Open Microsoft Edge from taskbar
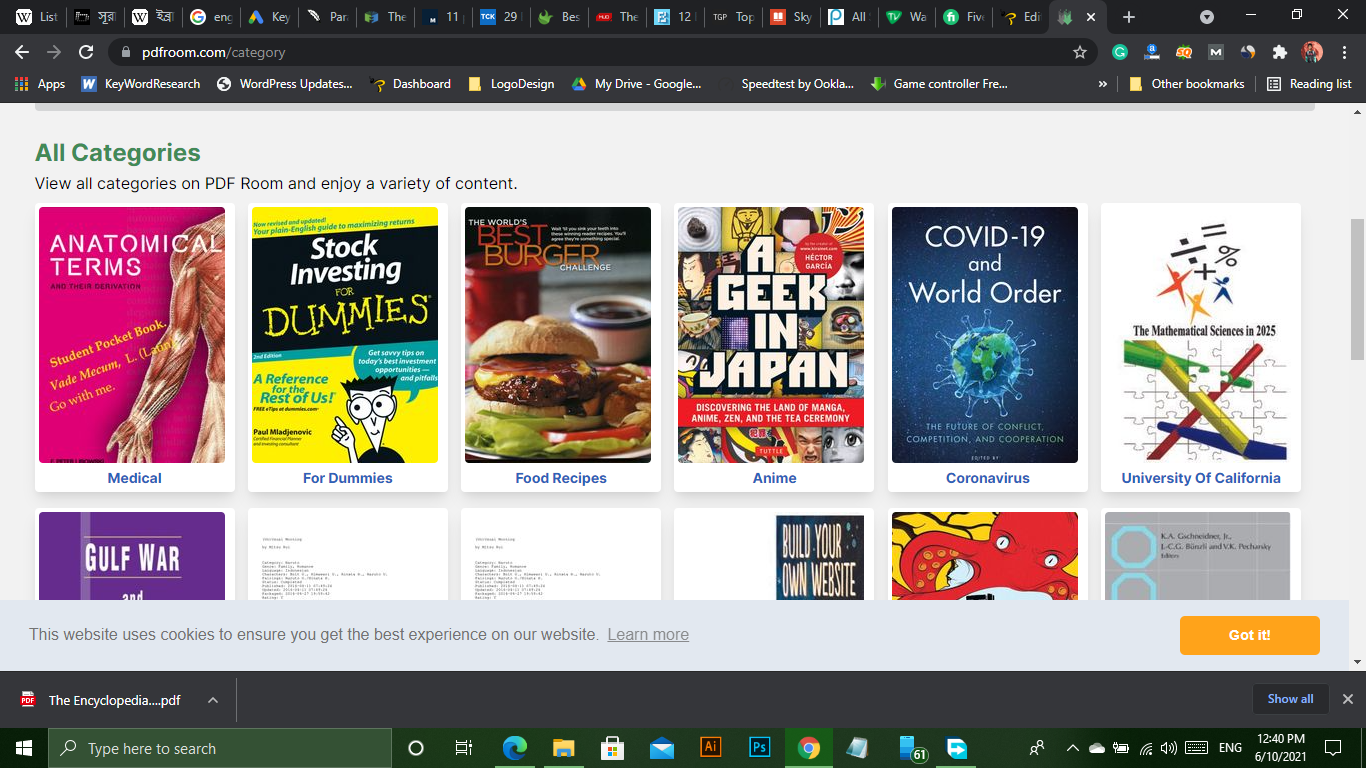Screen dimensions: 1366x768 (515, 748)
